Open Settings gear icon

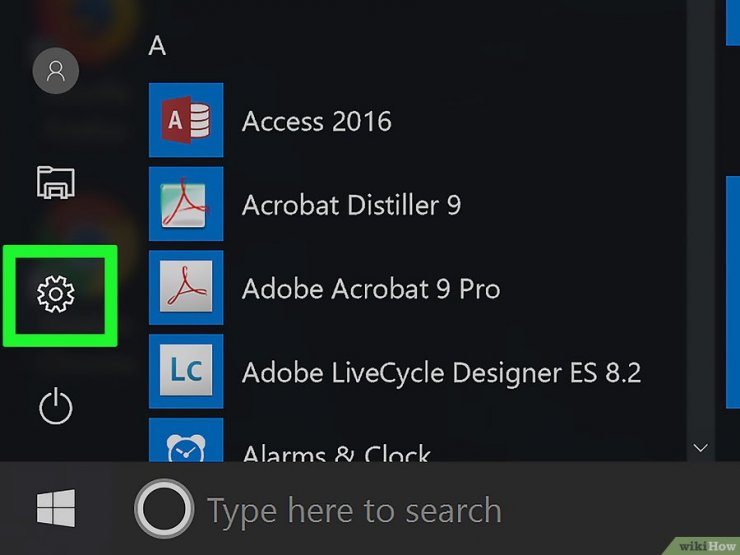[56, 294]
